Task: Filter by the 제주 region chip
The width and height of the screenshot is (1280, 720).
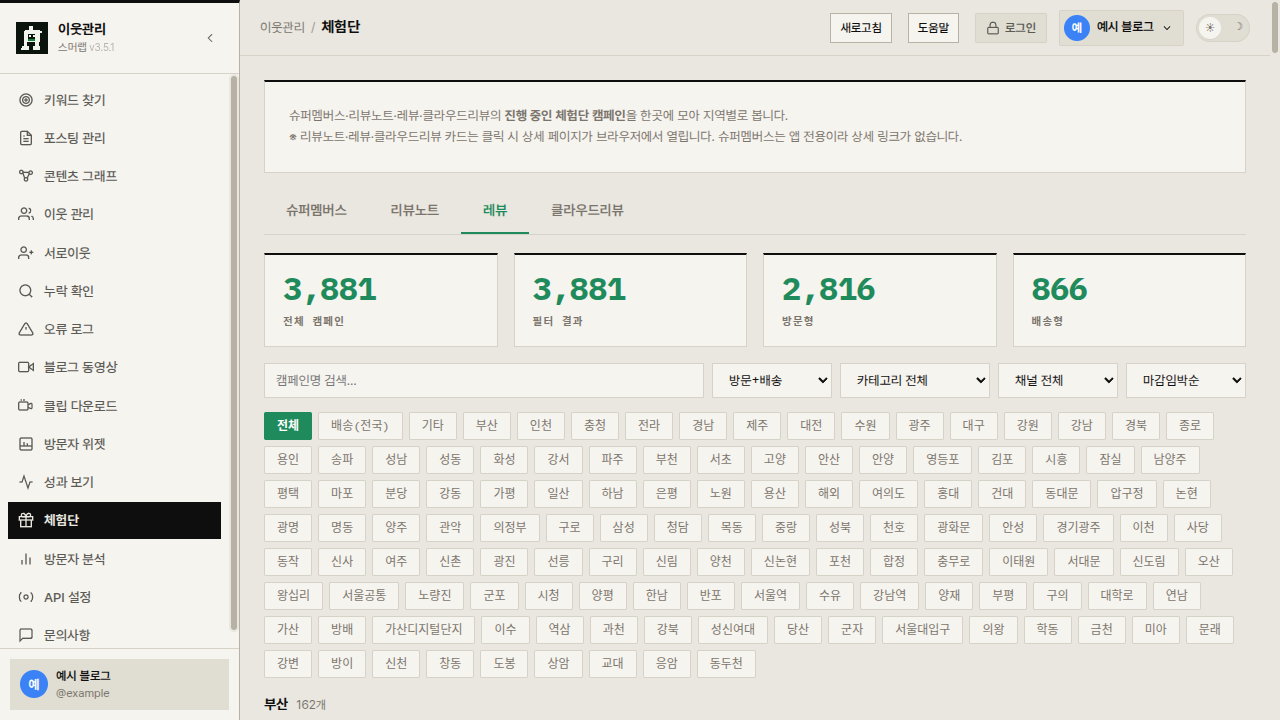Action: point(757,426)
